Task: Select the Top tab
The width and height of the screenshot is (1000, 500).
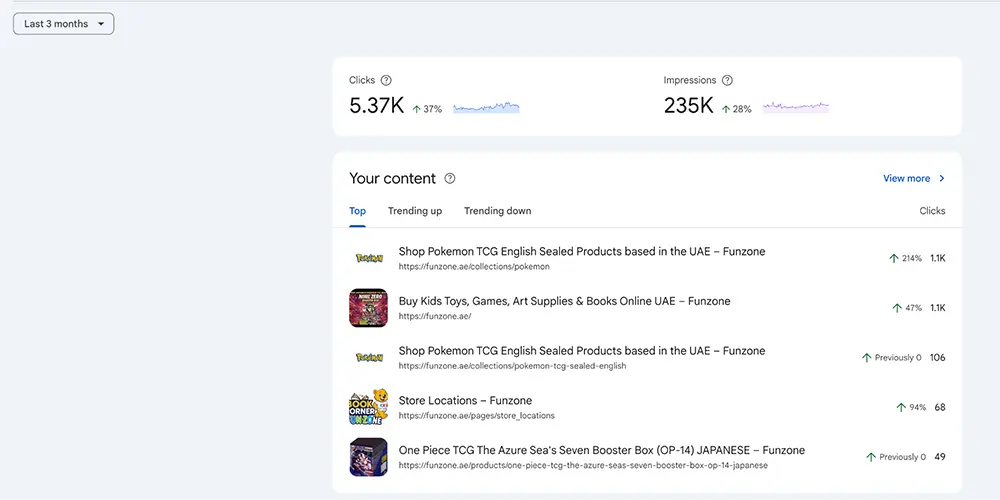Action: click(x=357, y=211)
